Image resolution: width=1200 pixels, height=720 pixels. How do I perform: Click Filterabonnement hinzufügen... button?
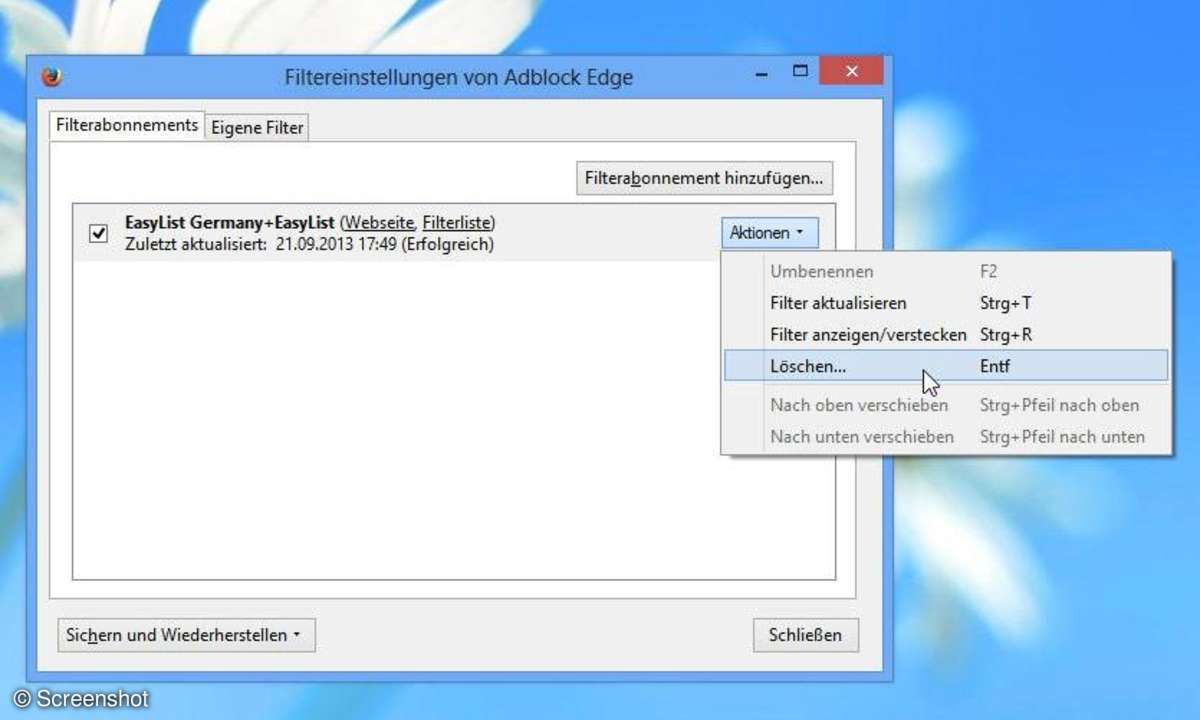pyautogui.click(x=704, y=178)
